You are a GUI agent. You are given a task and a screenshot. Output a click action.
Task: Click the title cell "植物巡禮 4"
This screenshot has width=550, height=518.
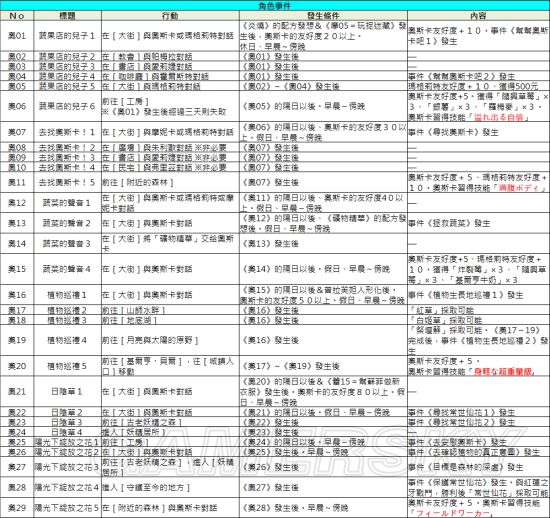(67, 340)
